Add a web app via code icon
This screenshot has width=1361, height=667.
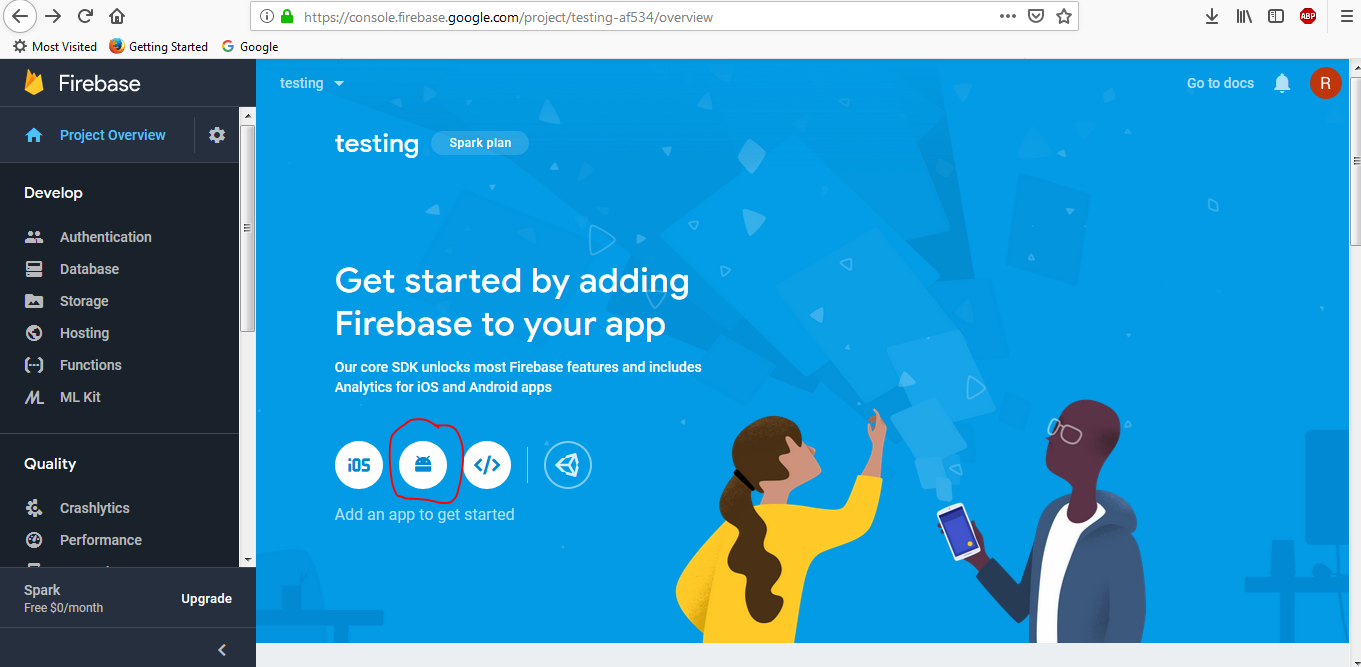click(487, 465)
